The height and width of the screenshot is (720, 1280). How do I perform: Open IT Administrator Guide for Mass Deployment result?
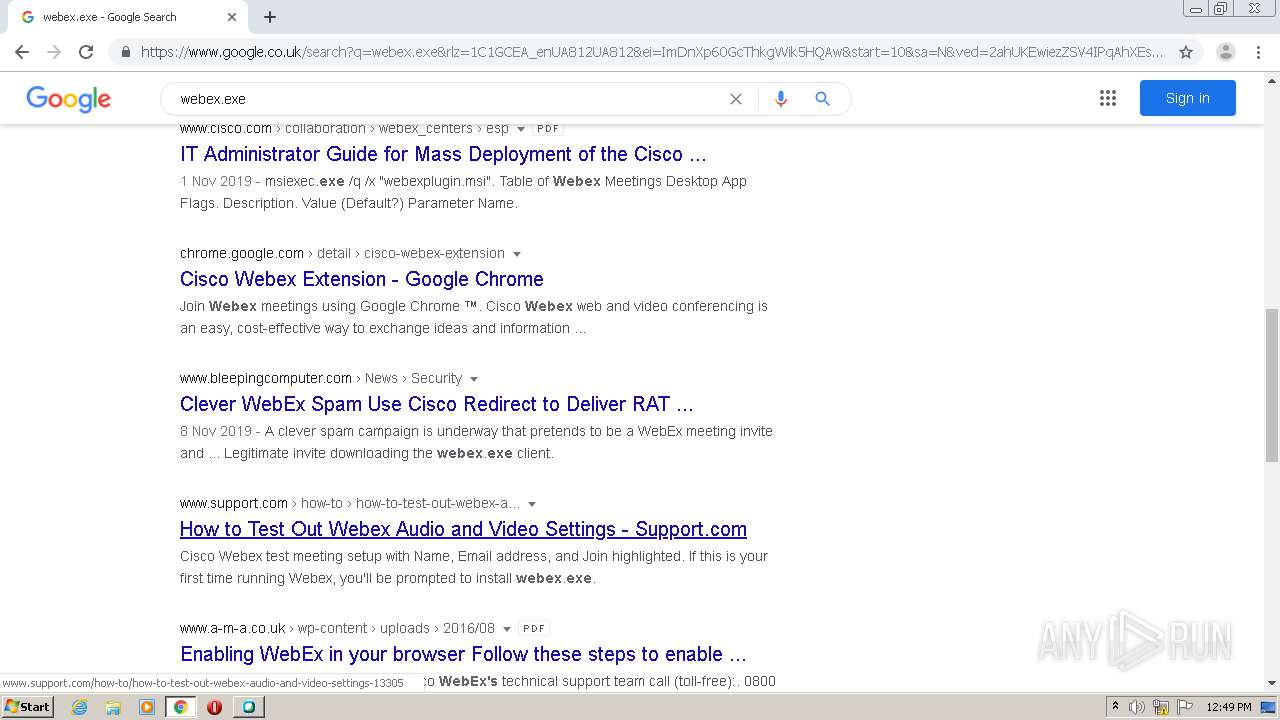tap(443, 154)
